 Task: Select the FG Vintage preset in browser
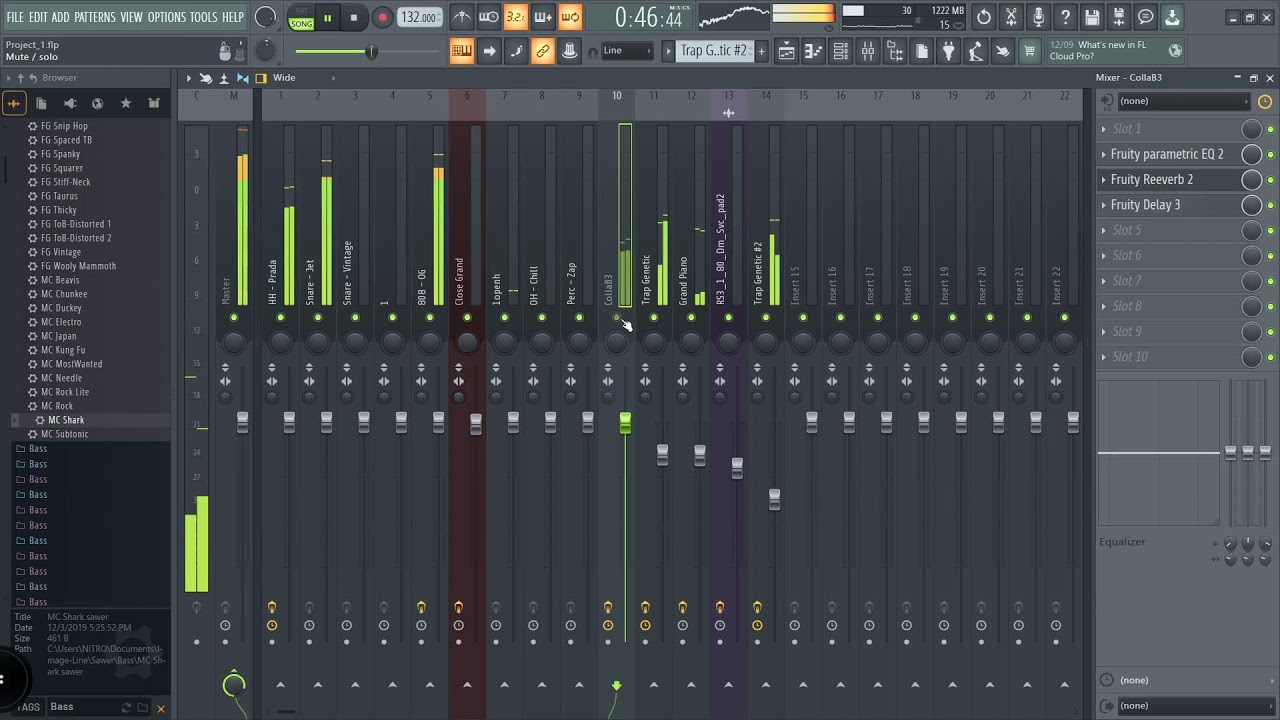tap(59, 252)
